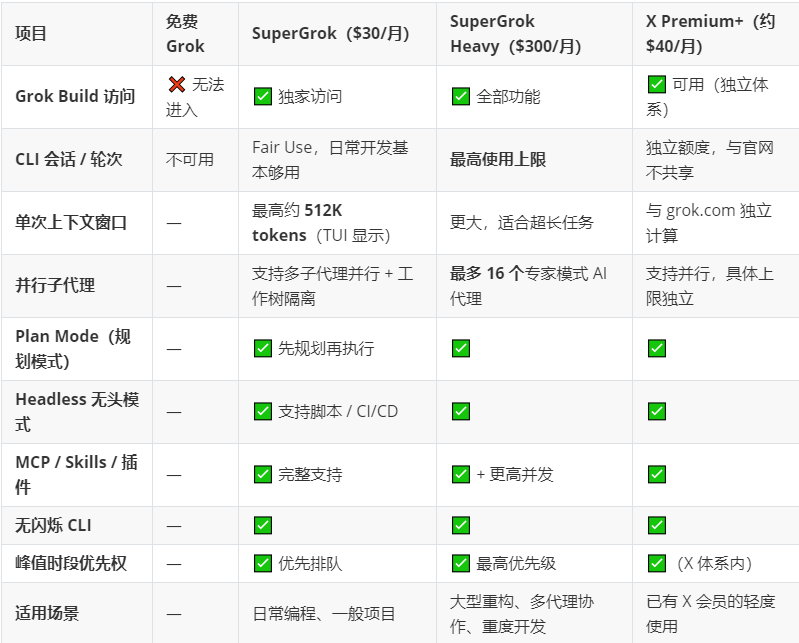Click the 不可用 cell
This screenshot has height=643, width=799.
[196, 160]
